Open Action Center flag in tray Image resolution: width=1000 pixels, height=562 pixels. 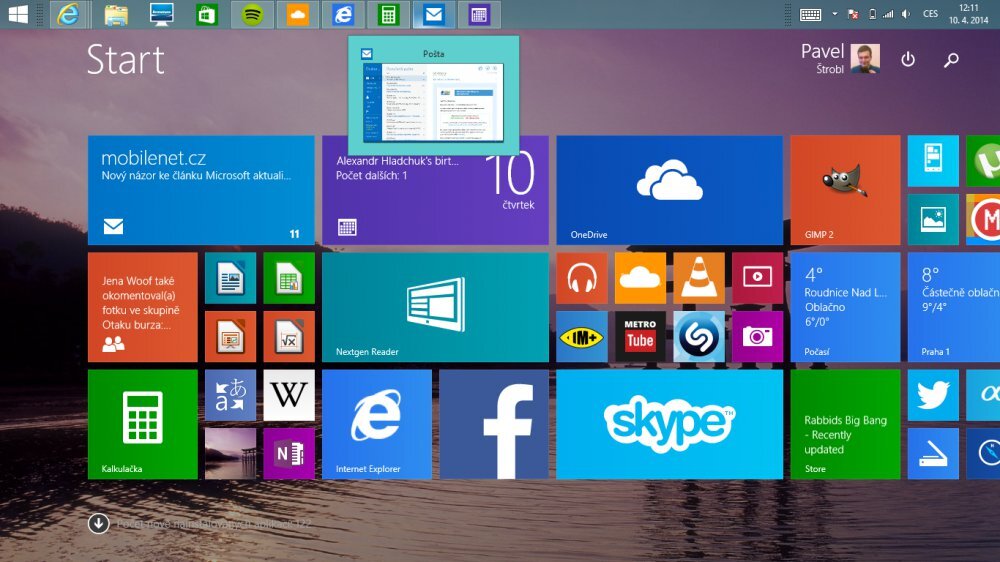click(853, 15)
